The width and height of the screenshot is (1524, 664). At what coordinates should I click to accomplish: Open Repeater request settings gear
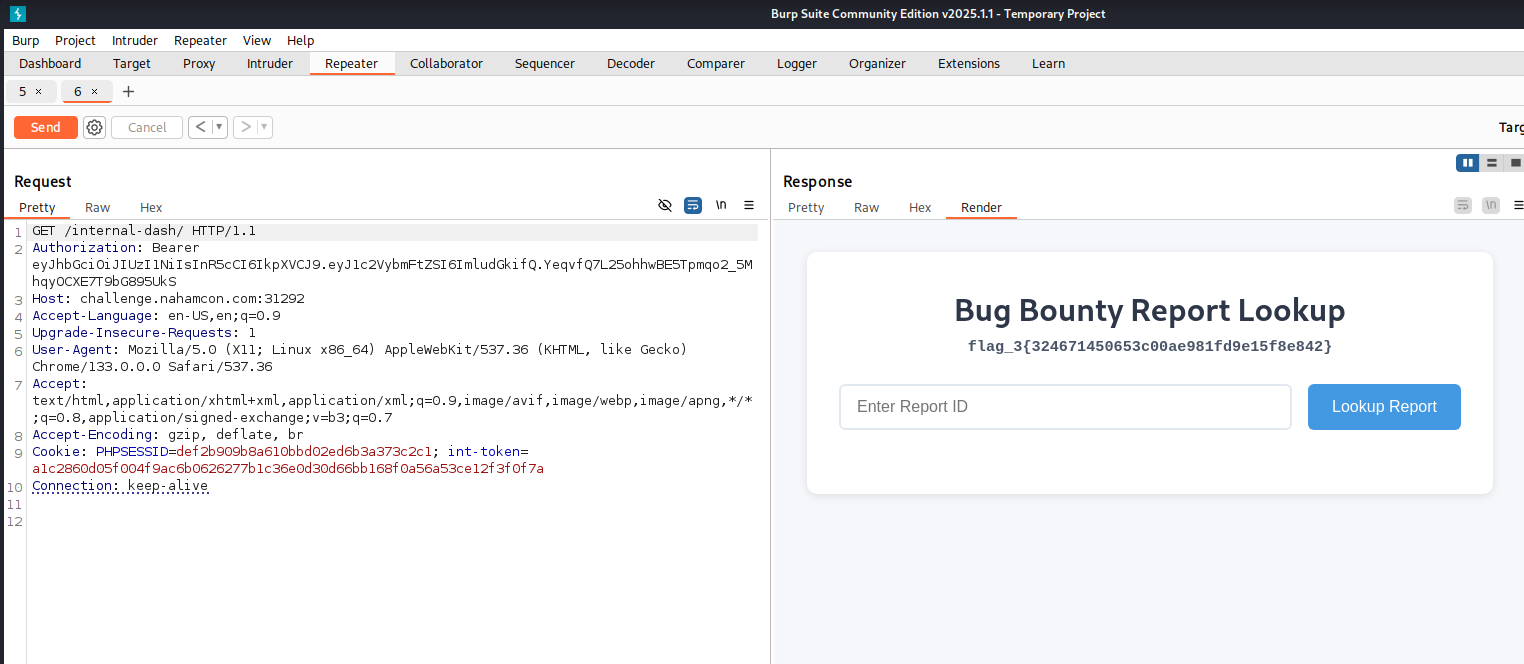click(x=94, y=127)
